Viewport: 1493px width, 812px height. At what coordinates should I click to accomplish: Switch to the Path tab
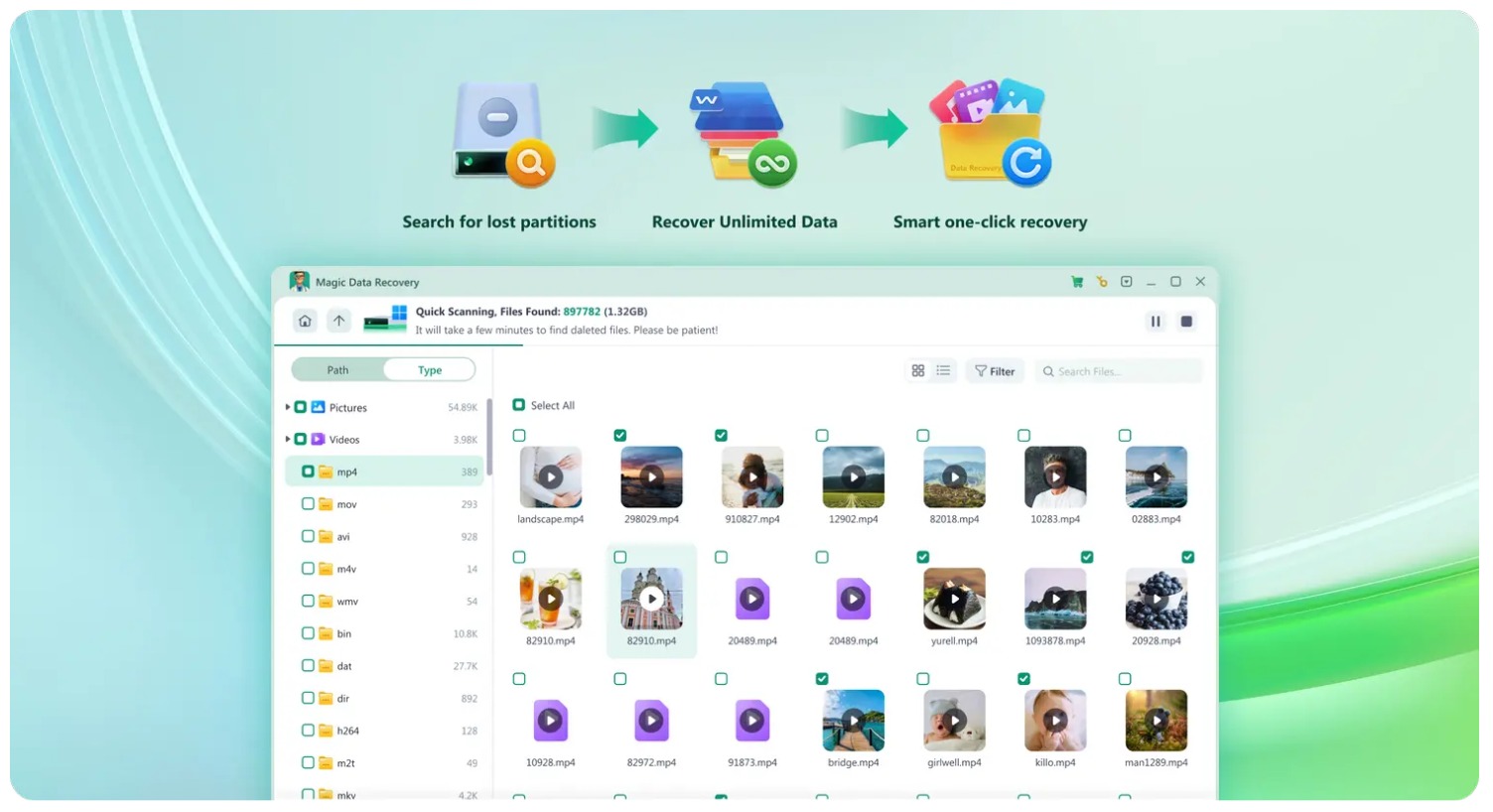tap(338, 370)
